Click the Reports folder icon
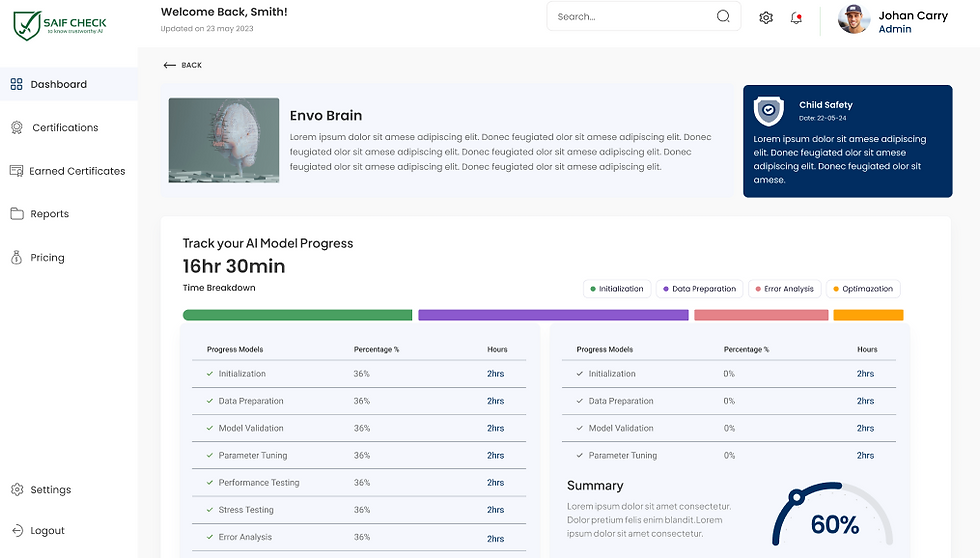Image resolution: width=980 pixels, height=558 pixels. pyautogui.click(x=17, y=214)
